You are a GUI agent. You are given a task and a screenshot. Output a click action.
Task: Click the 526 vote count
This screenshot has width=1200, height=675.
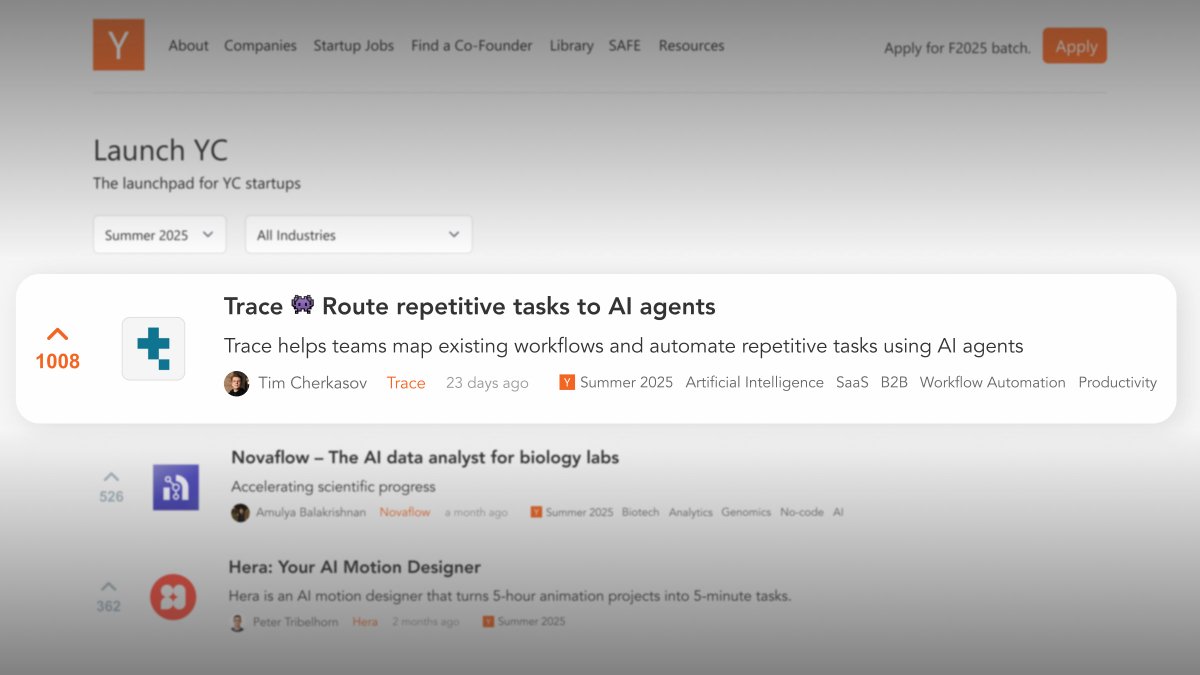pyautogui.click(x=111, y=497)
